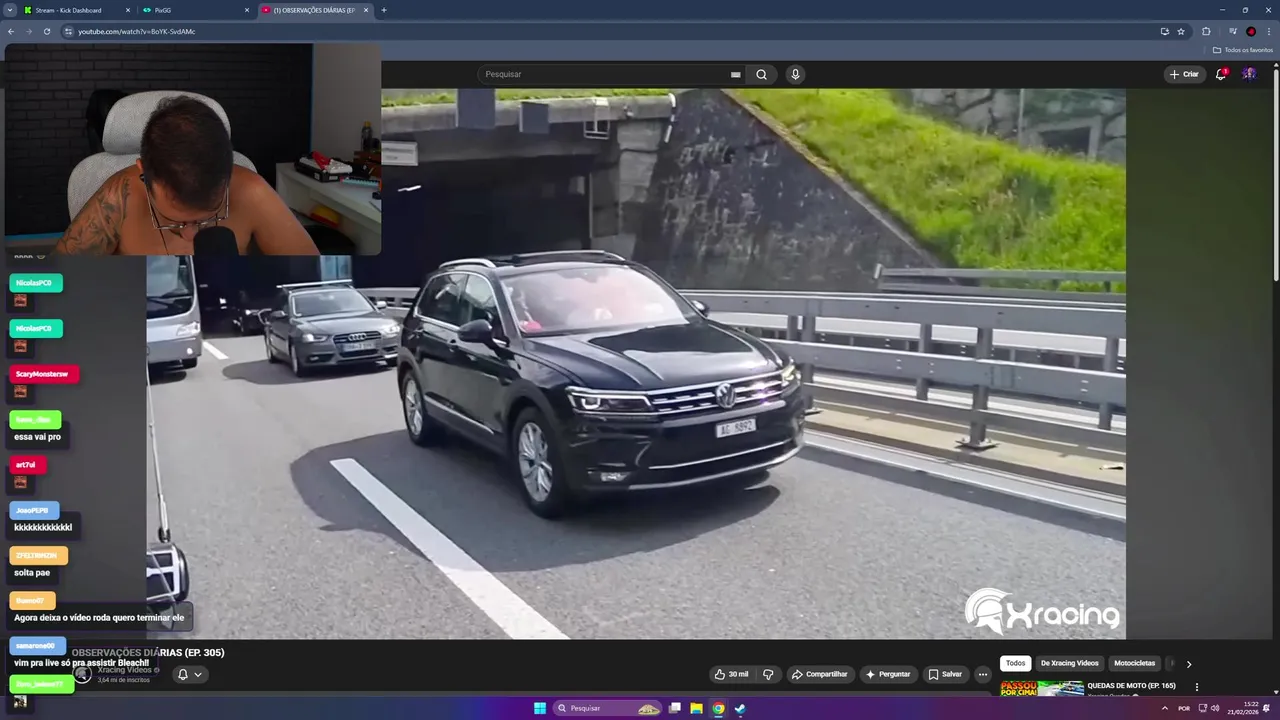The width and height of the screenshot is (1280, 720).
Task: Go back with the browser back arrow
Action: click(11, 31)
